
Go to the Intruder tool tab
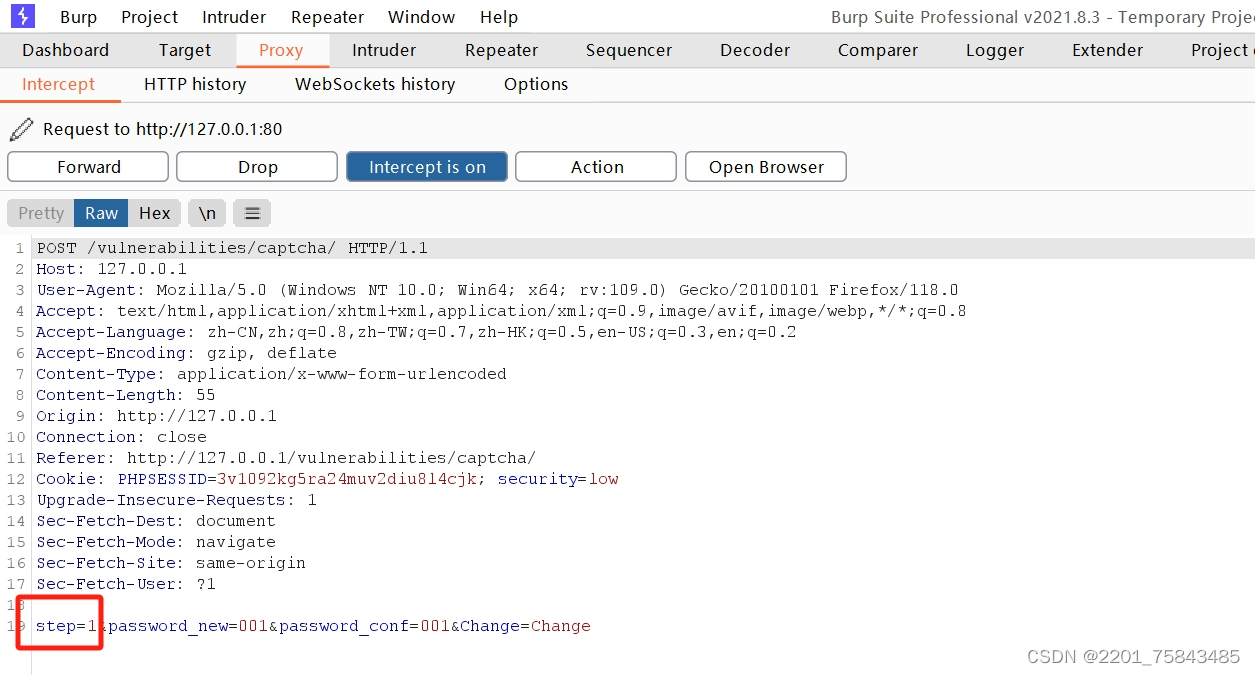pos(384,50)
